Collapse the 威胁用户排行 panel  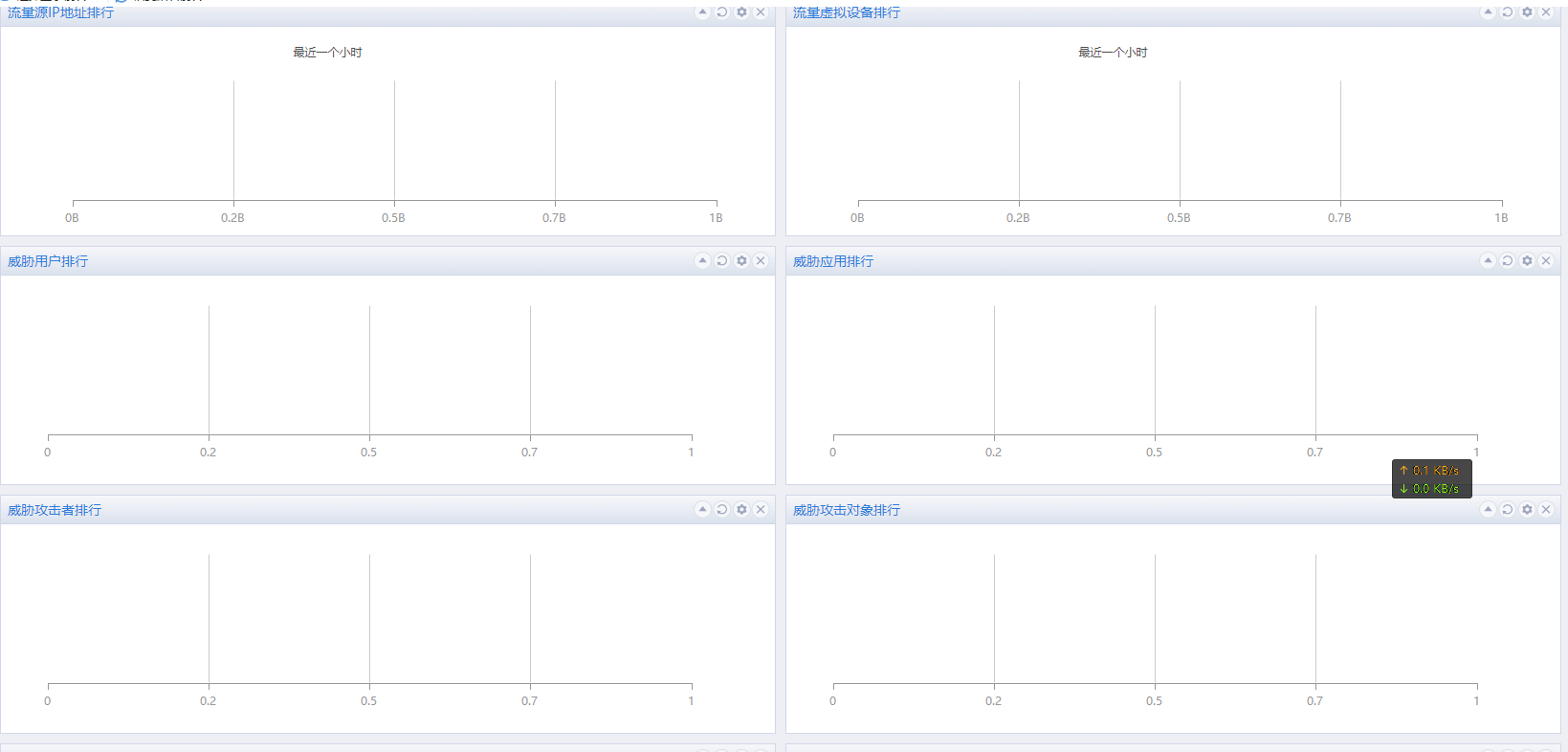point(702,260)
